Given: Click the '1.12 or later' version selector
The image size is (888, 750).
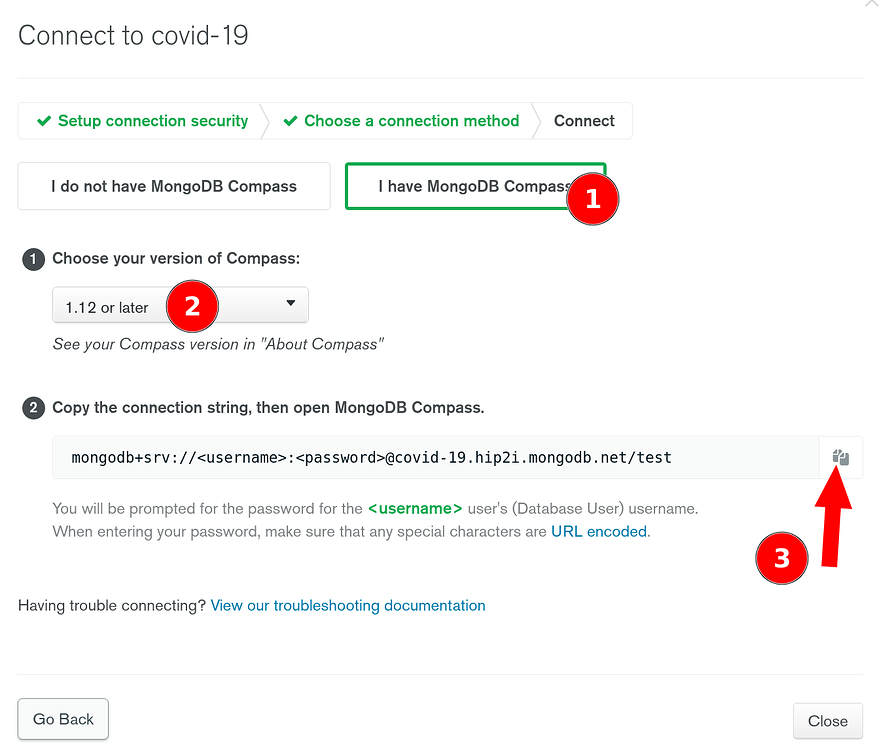Looking at the screenshot, I should pyautogui.click(x=180, y=305).
